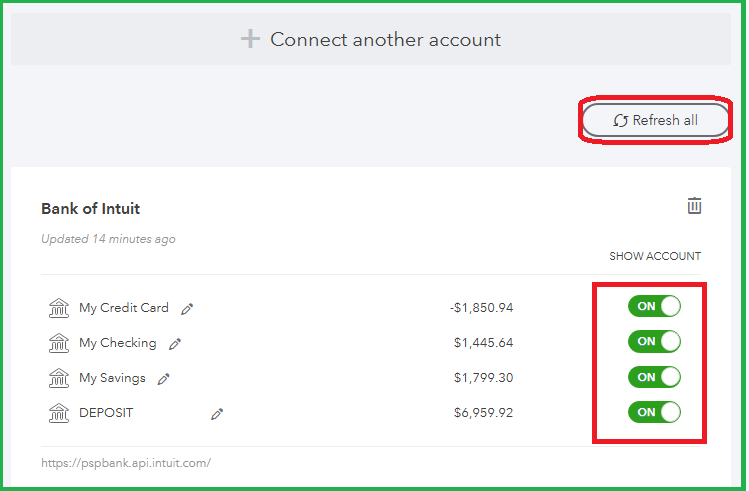Edit My Savings account name

pyautogui.click(x=164, y=379)
